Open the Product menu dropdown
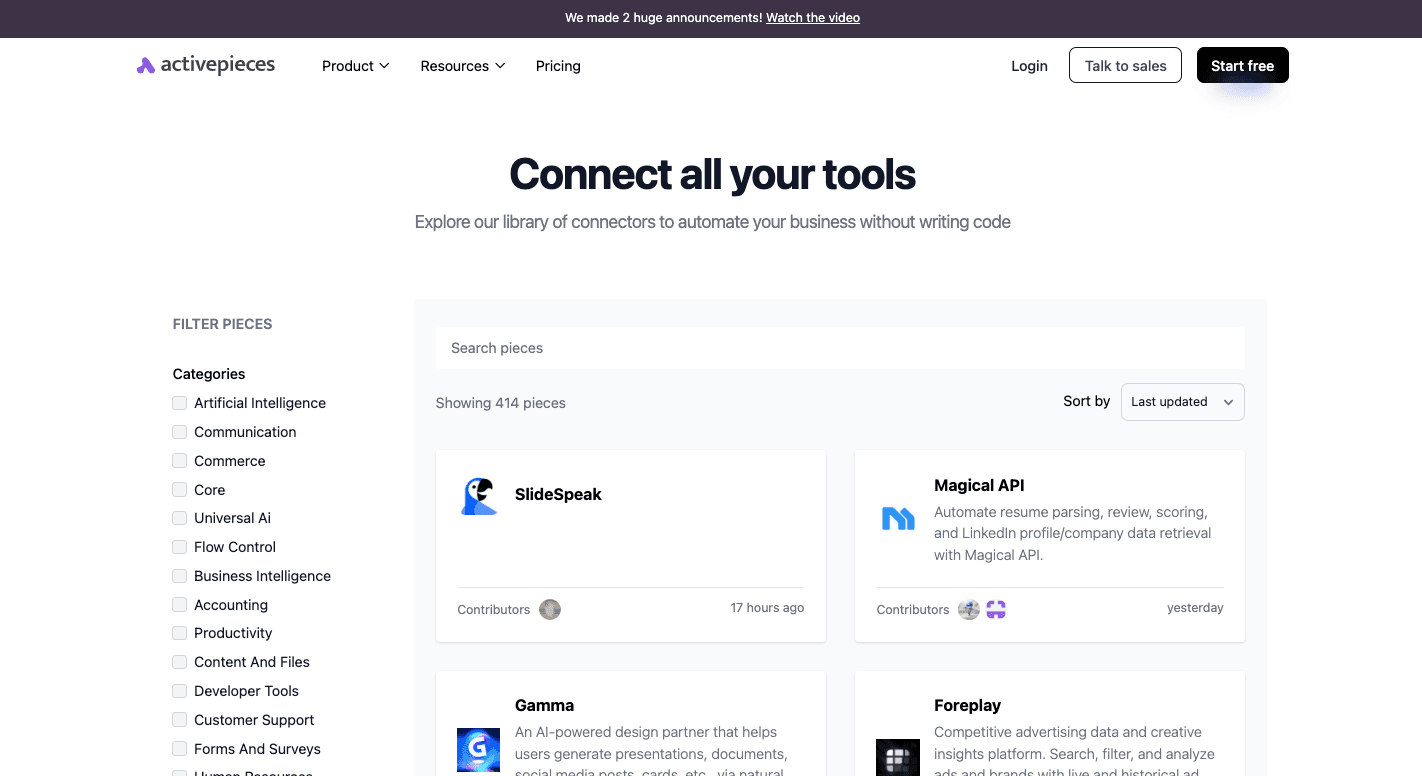This screenshot has height=776, width=1422. (x=355, y=66)
